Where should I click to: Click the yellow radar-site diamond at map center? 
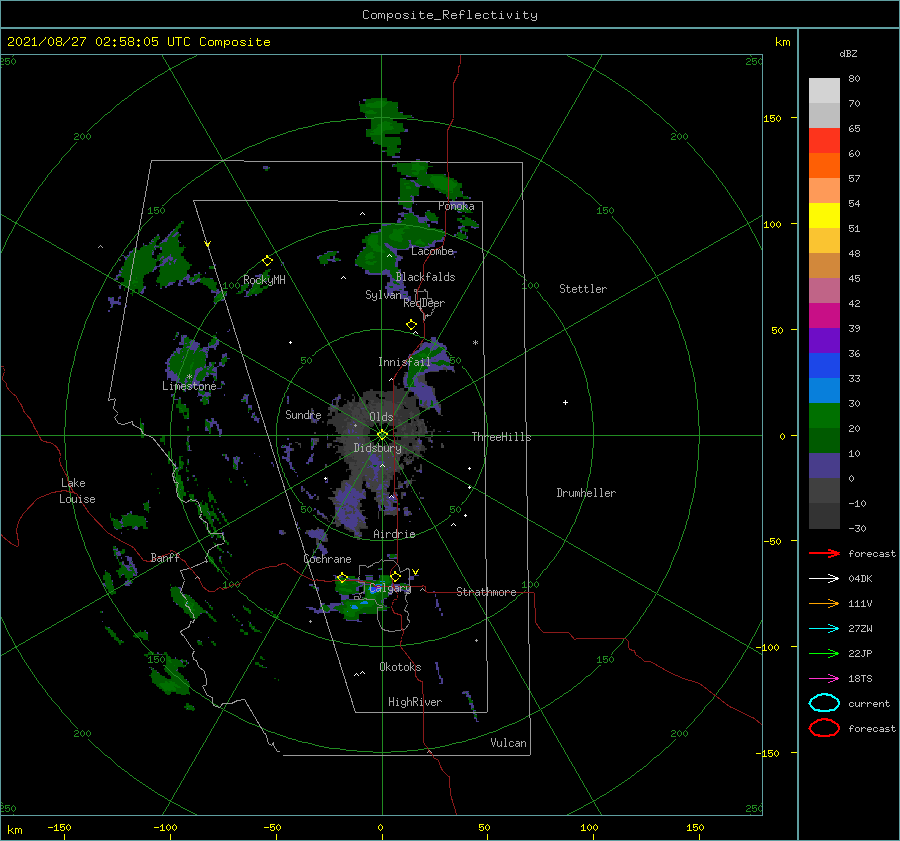tap(382, 435)
